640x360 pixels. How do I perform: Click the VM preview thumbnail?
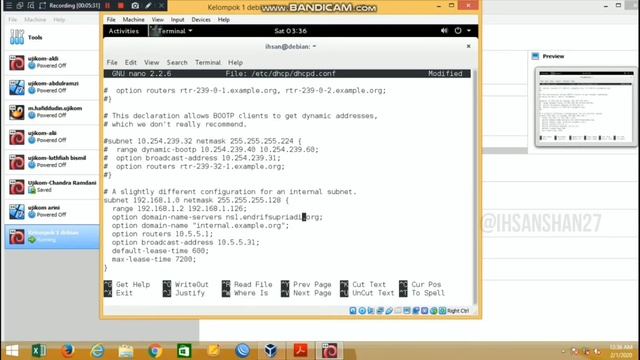pyautogui.click(x=586, y=107)
